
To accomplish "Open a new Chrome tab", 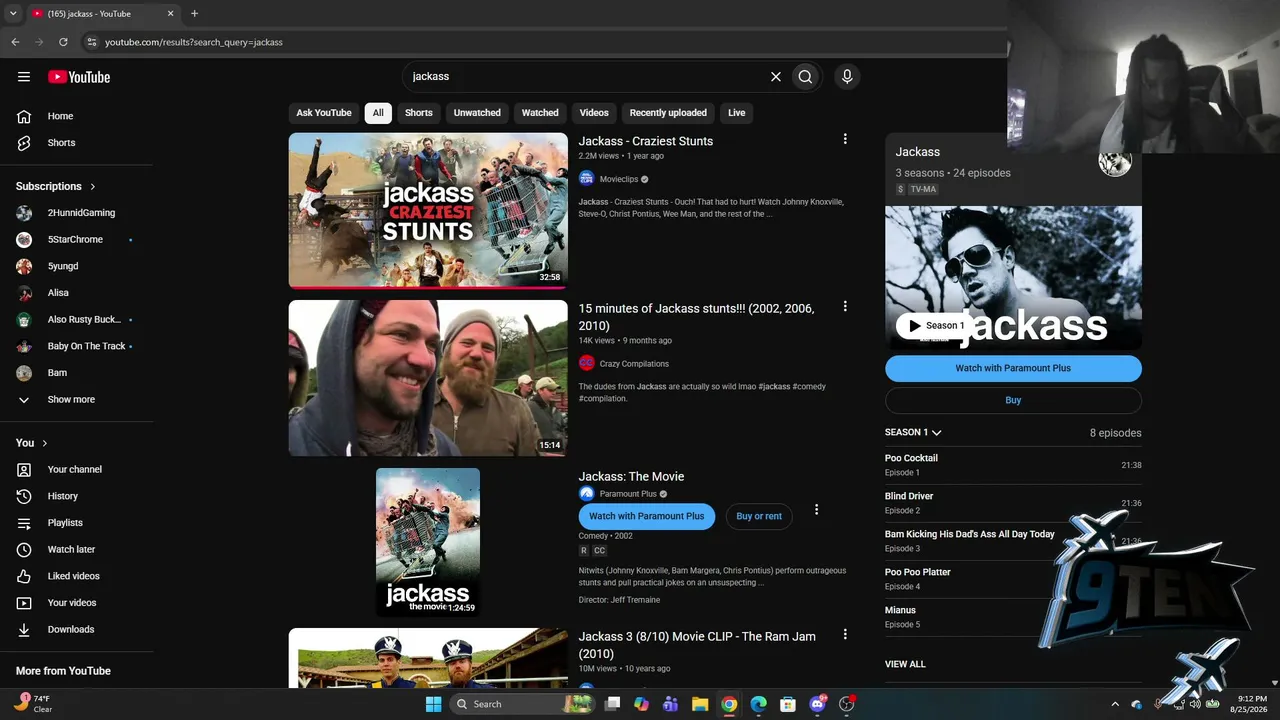I will (194, 14).
